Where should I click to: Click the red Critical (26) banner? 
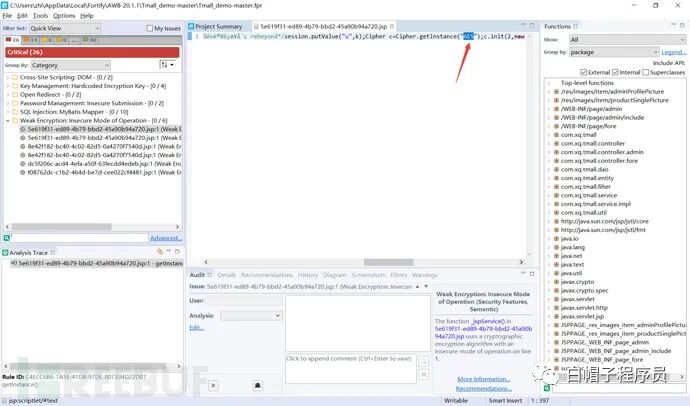point(92,52)
